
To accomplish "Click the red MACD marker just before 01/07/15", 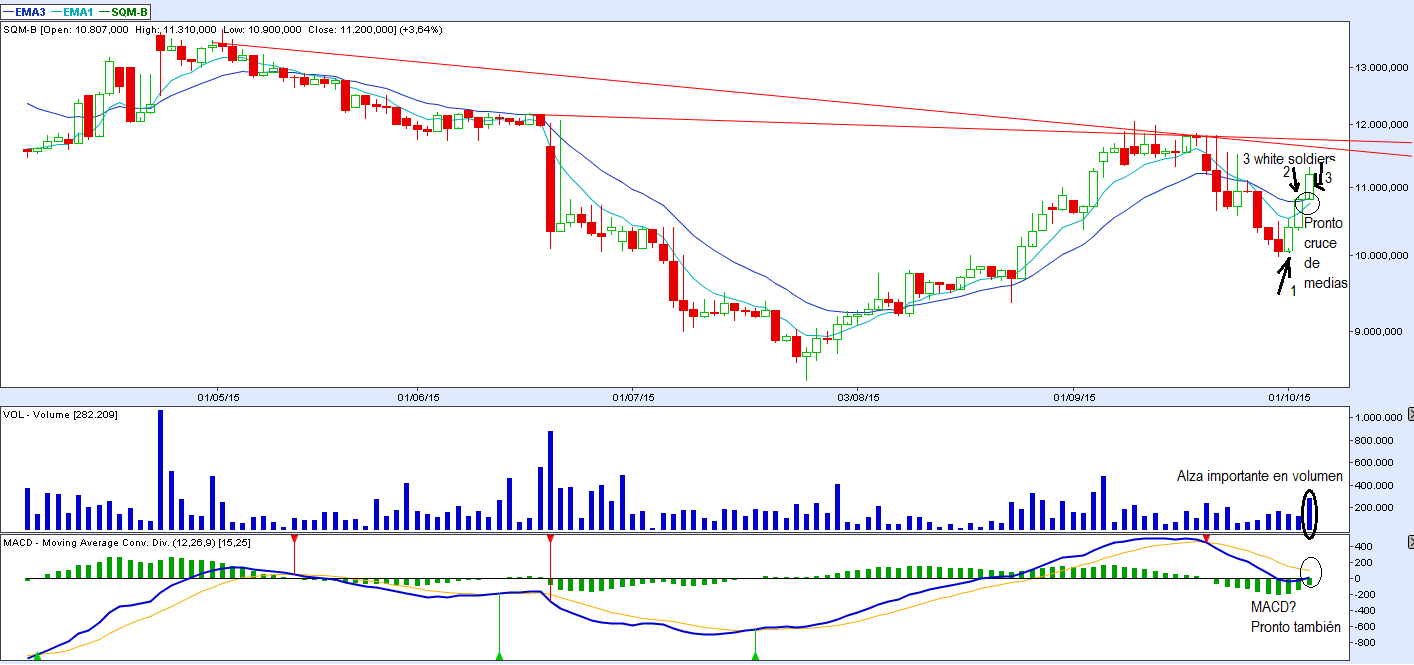I will click(x=550, y=540).
